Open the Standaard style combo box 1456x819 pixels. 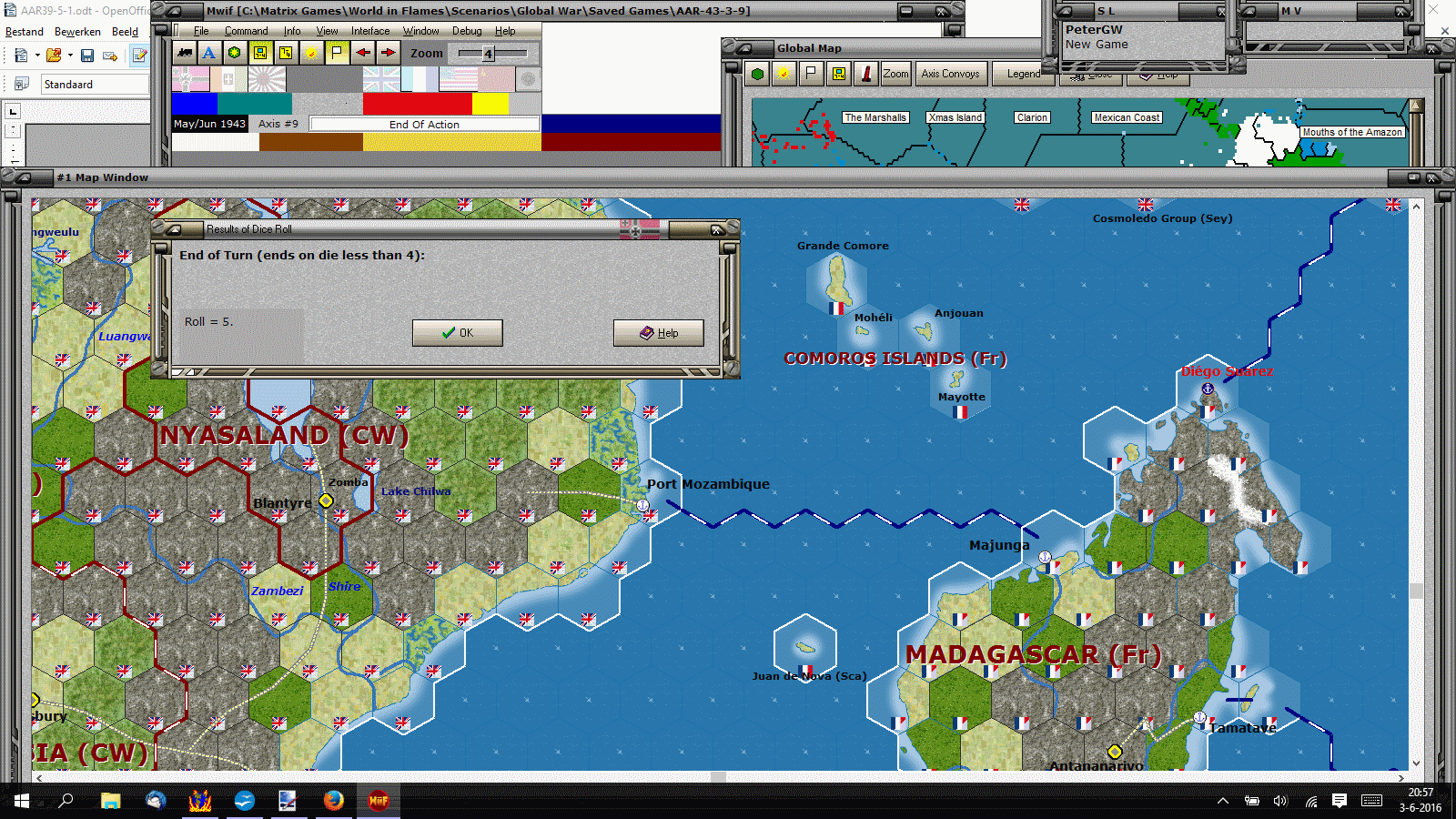point(95,85)
